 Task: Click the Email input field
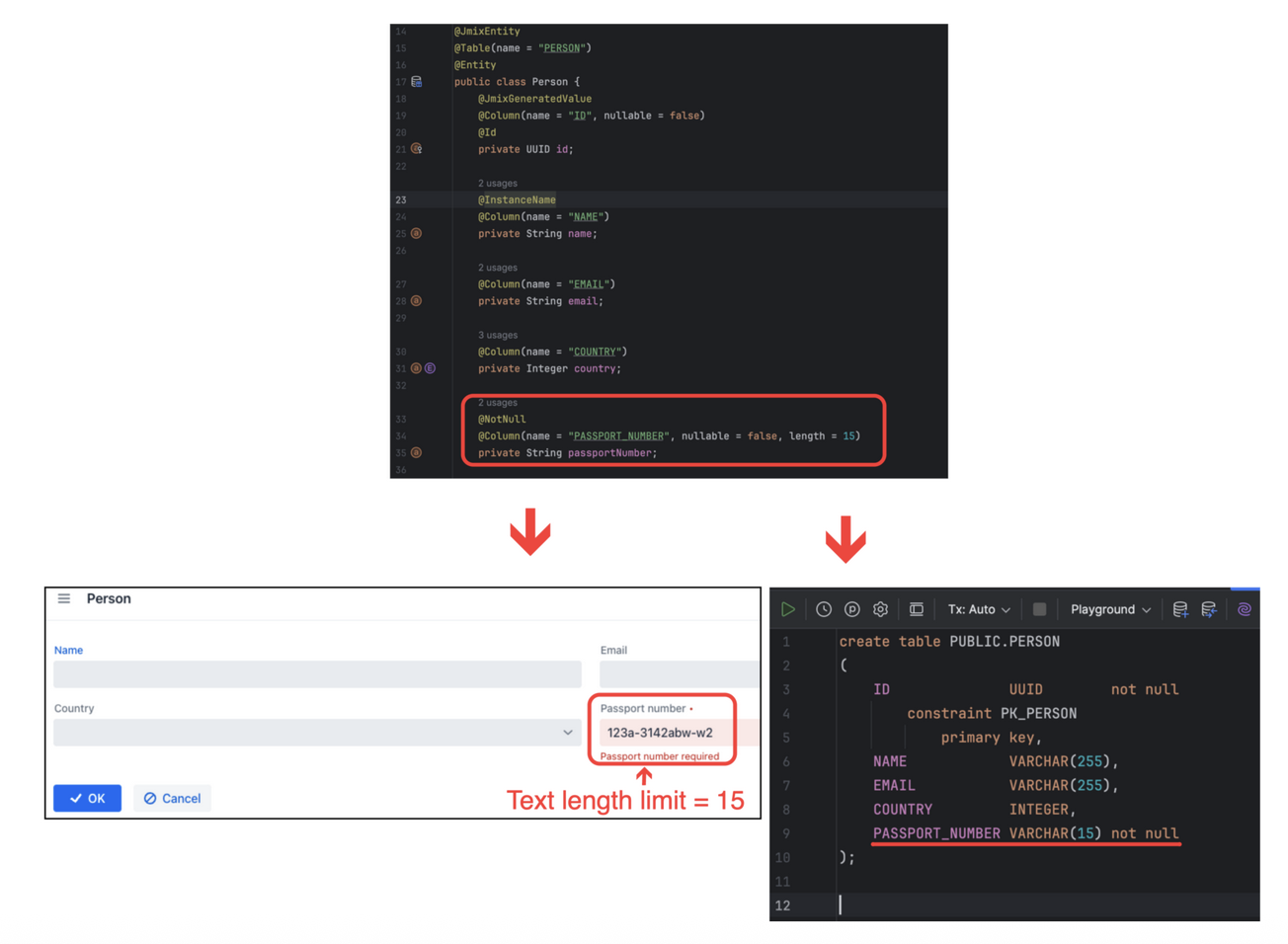click(679, 674)
